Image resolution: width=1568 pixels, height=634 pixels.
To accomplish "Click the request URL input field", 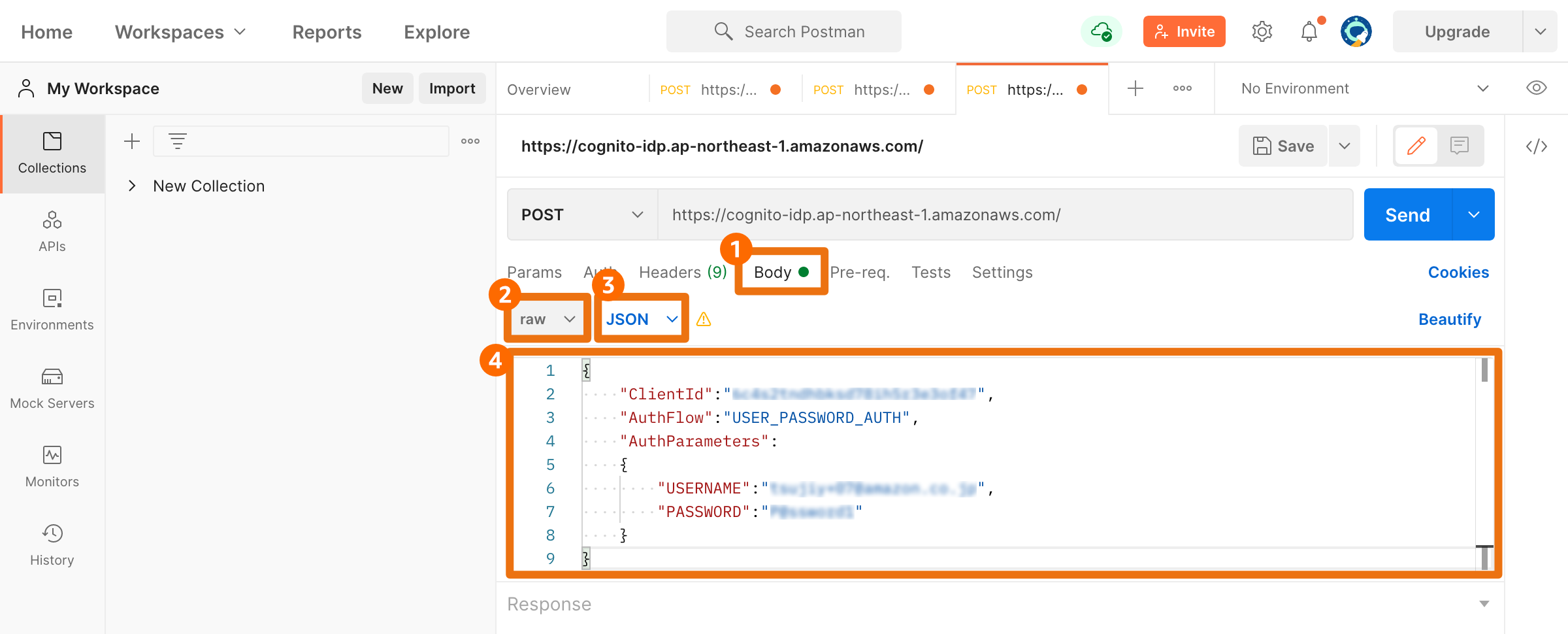I will pyautogui.click(x=1005, y=214).
